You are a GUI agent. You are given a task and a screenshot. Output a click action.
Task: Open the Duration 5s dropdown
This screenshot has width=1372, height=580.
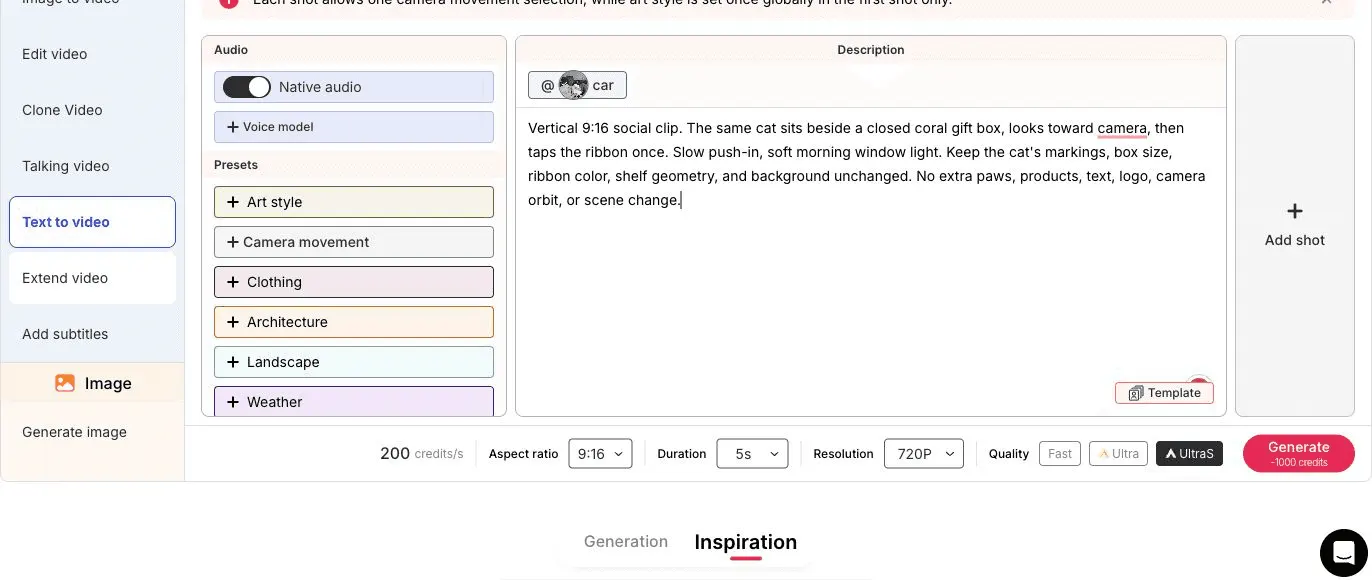752,453
